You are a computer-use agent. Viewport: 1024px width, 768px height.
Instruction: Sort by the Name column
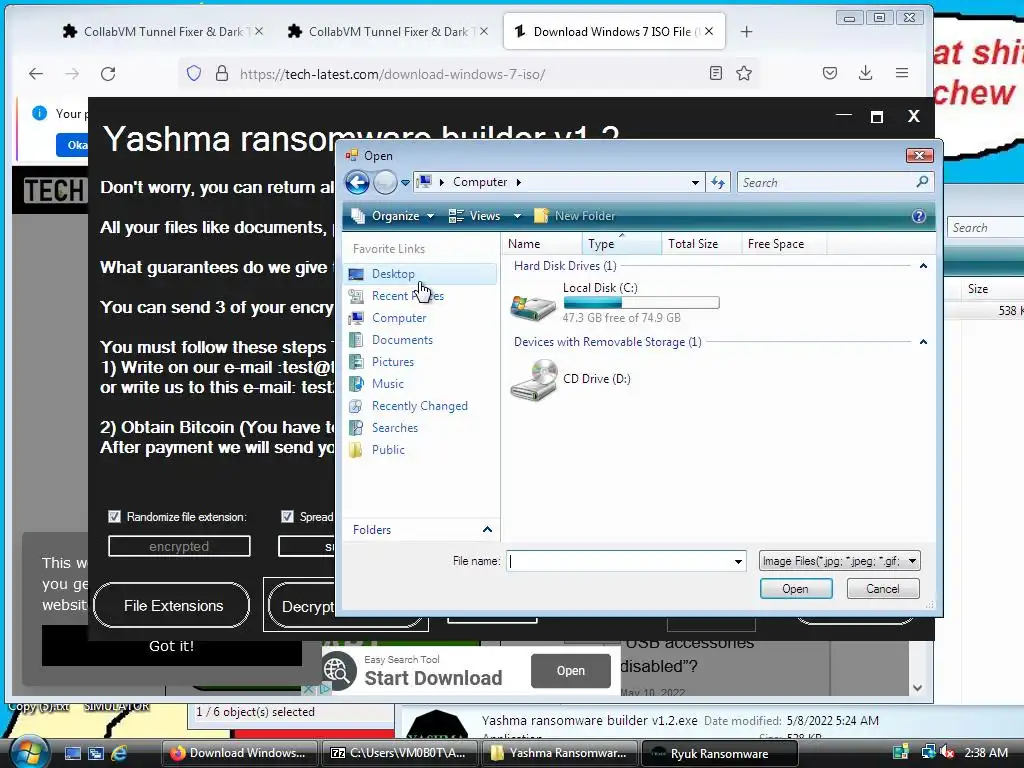coord(542,244)
